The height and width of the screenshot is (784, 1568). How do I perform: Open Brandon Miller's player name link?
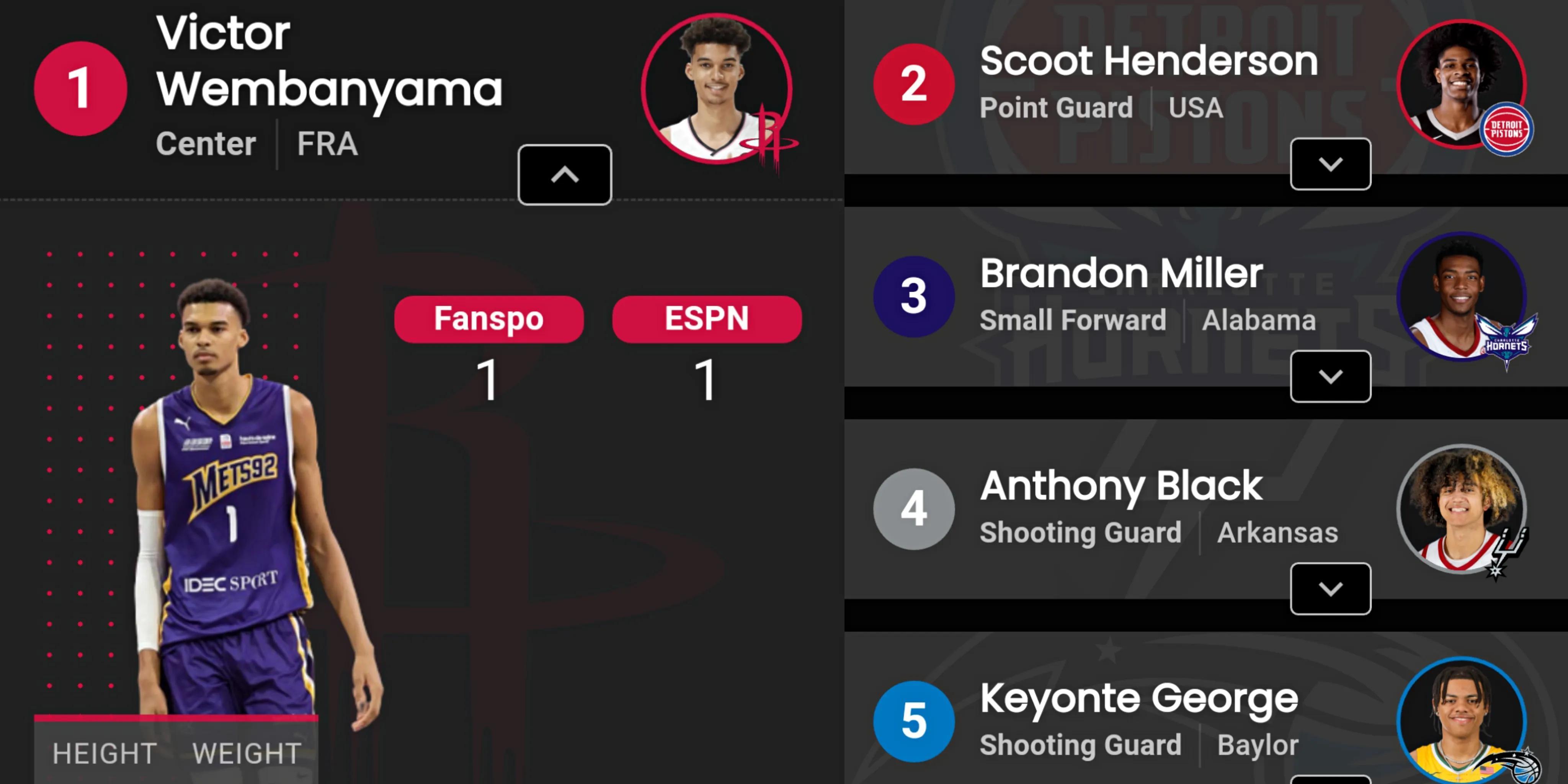1121,273
